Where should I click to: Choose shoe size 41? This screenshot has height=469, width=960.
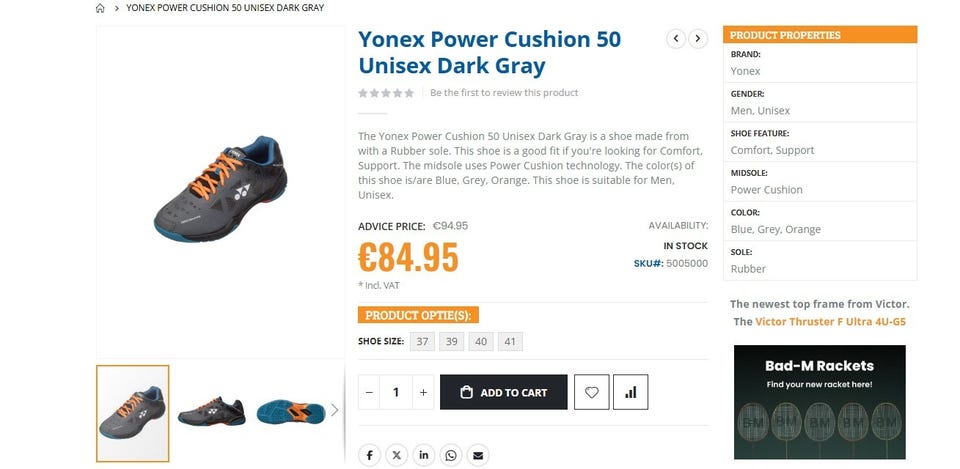point(510,342)
